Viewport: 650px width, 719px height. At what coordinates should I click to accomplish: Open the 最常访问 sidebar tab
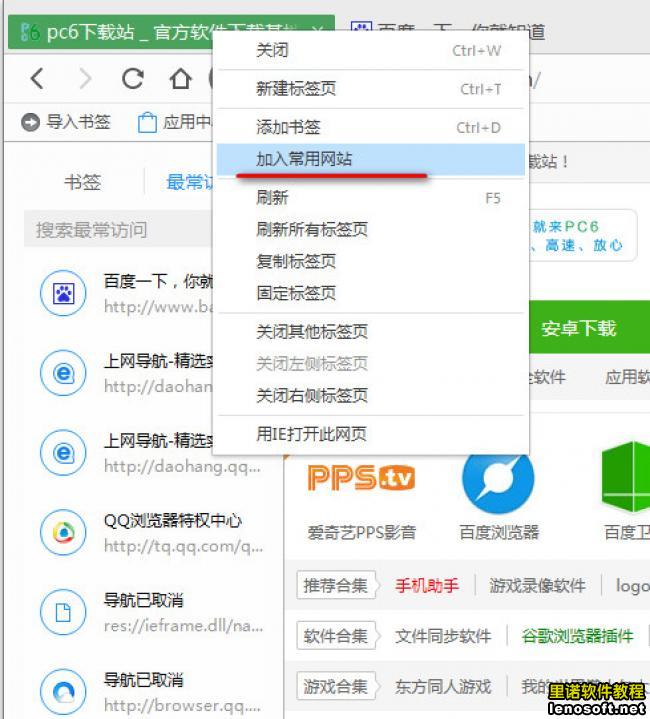189,182
